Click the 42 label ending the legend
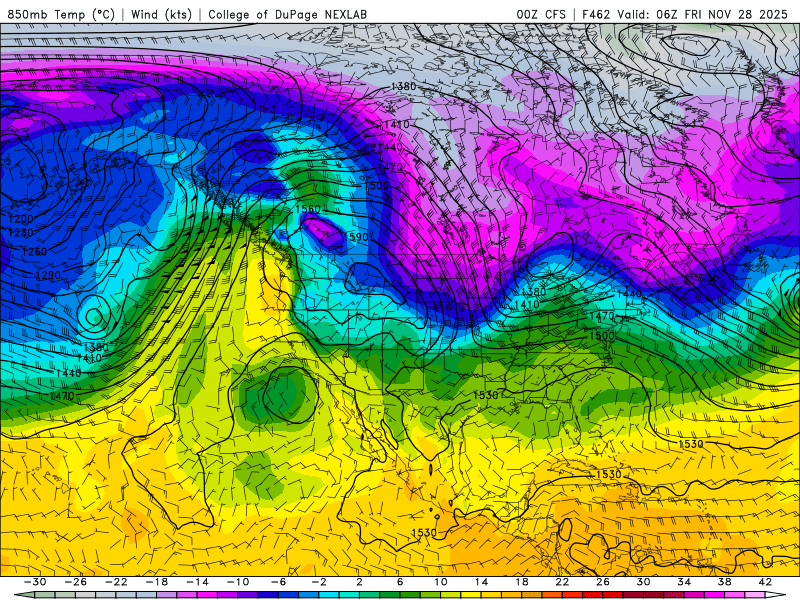The width and height of the screenshot is (800, 600). click(765, 582)
